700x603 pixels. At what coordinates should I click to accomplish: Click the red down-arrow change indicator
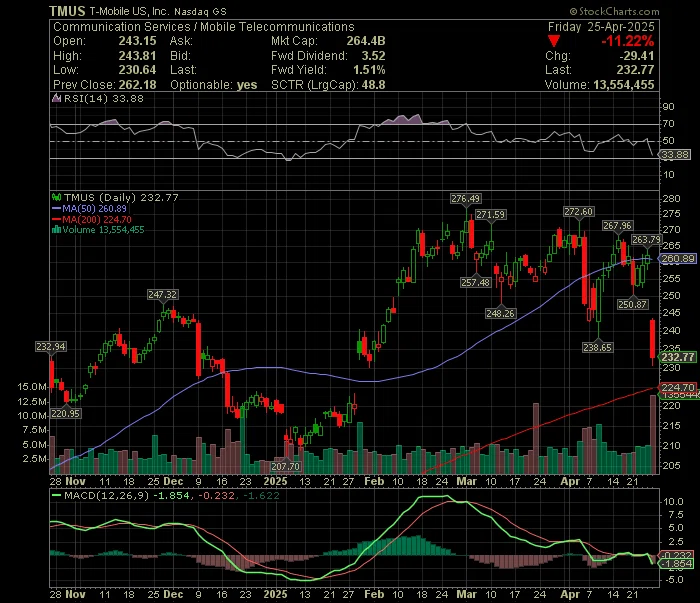click(x=554, y=42)
